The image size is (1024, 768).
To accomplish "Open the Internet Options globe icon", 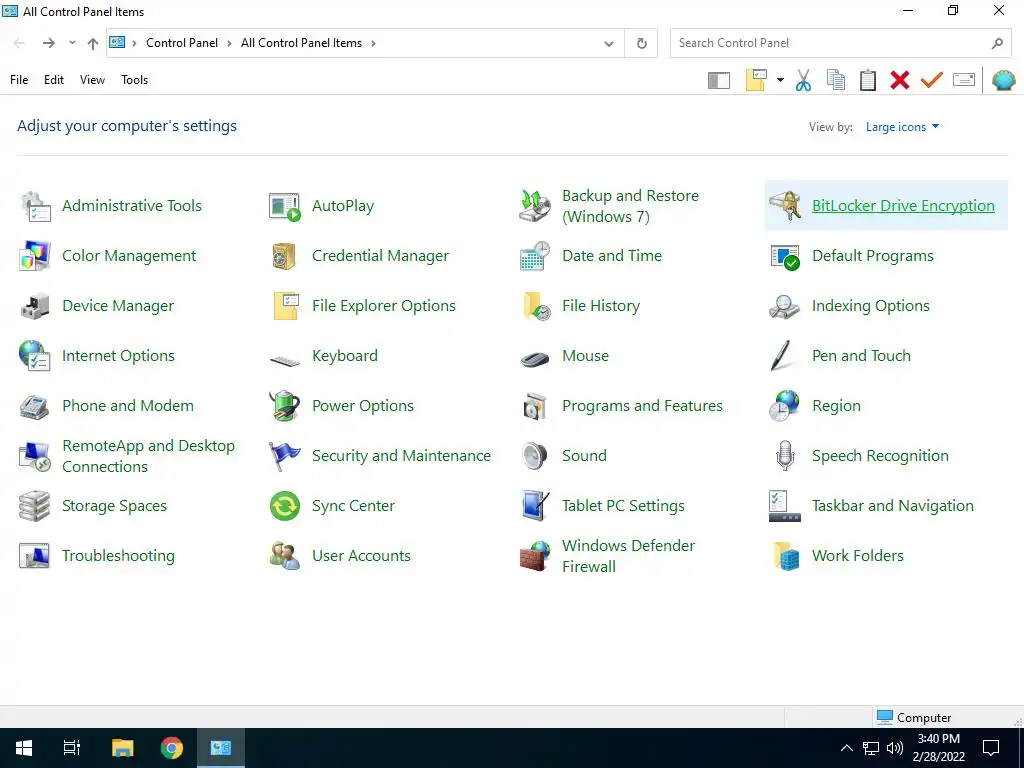I will pos(35,356).
